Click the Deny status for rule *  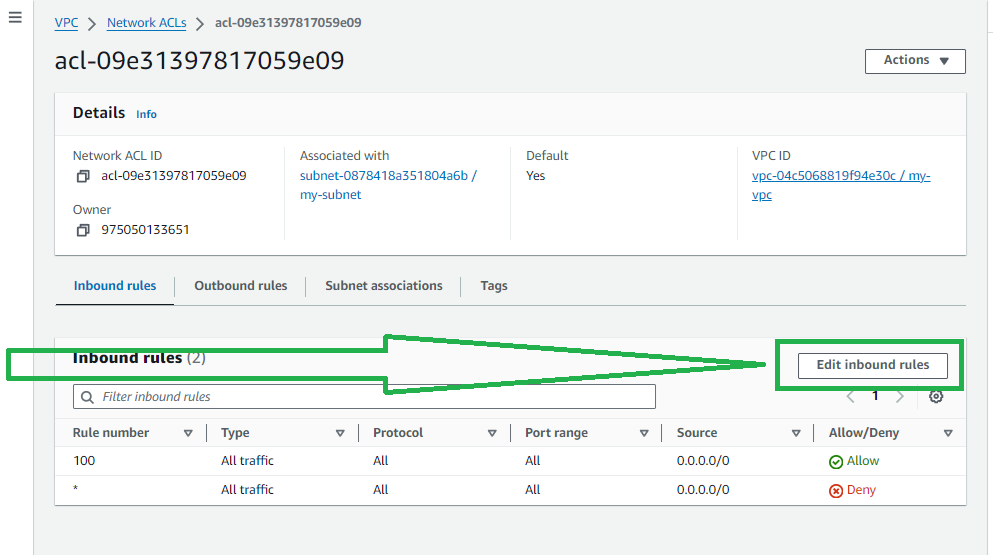pos(852,491)
